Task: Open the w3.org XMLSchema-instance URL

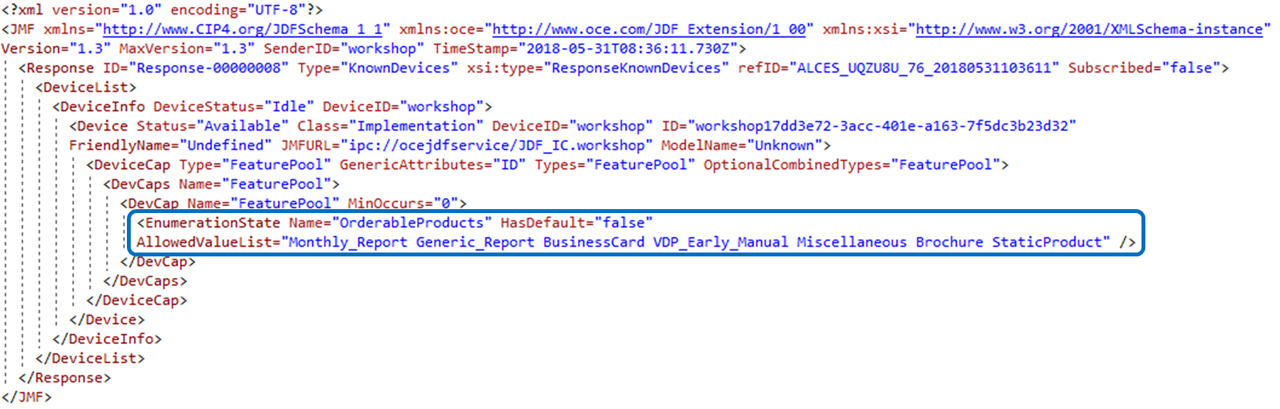Action: (x=1091, y=29)
